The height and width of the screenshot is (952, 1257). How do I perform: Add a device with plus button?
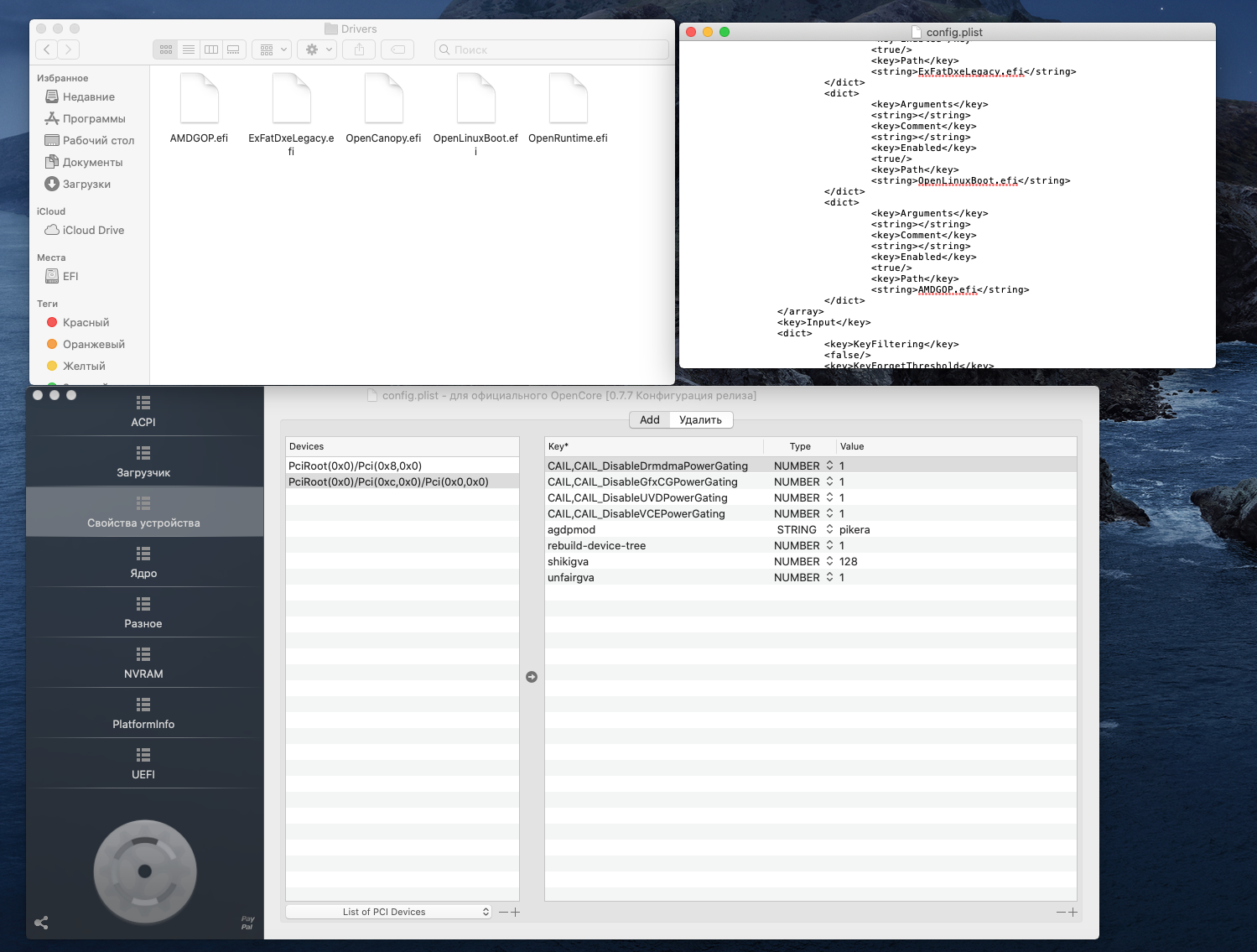pos(515,912)
